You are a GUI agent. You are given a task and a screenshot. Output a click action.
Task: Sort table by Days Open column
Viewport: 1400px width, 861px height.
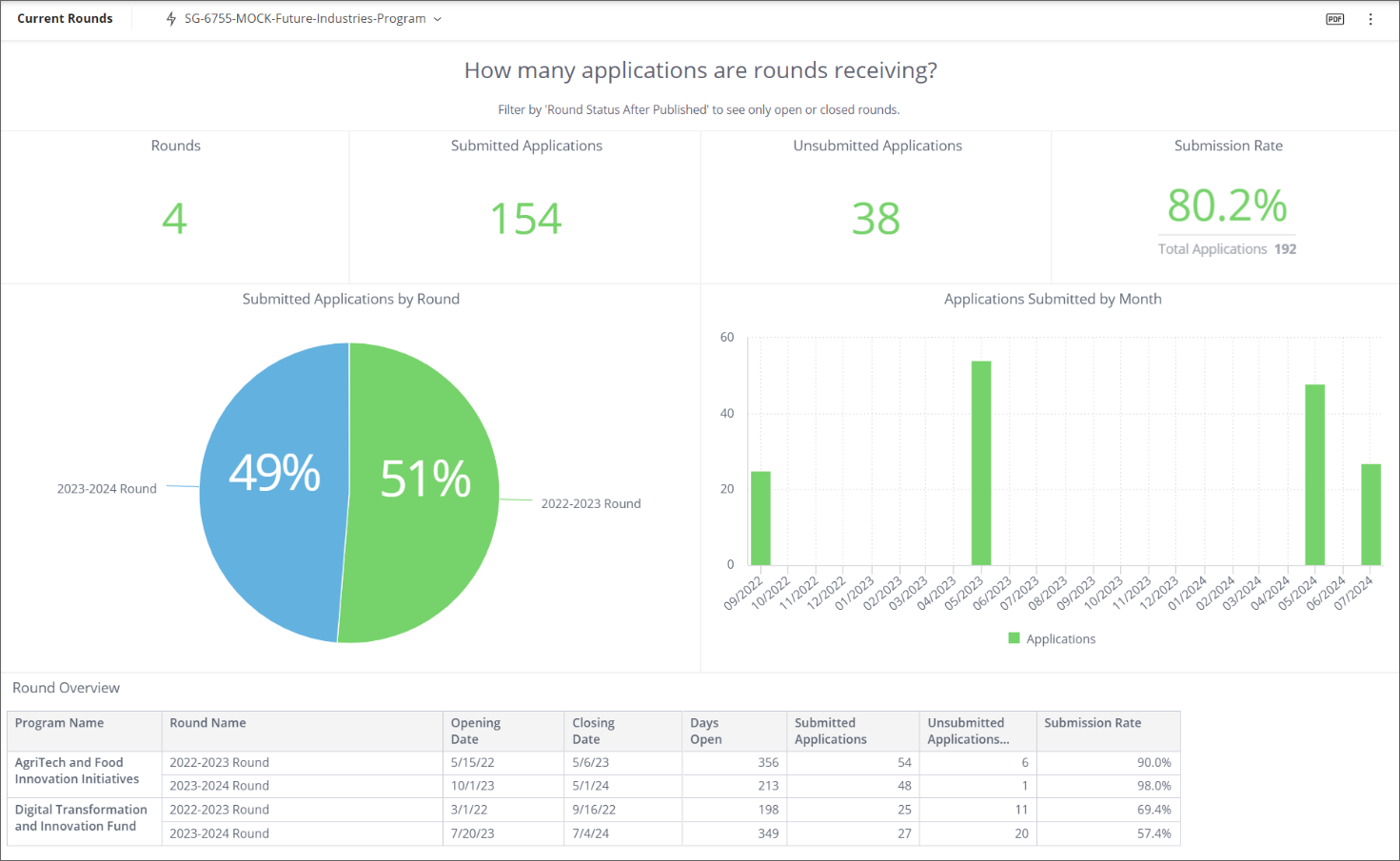pos(705,731)
